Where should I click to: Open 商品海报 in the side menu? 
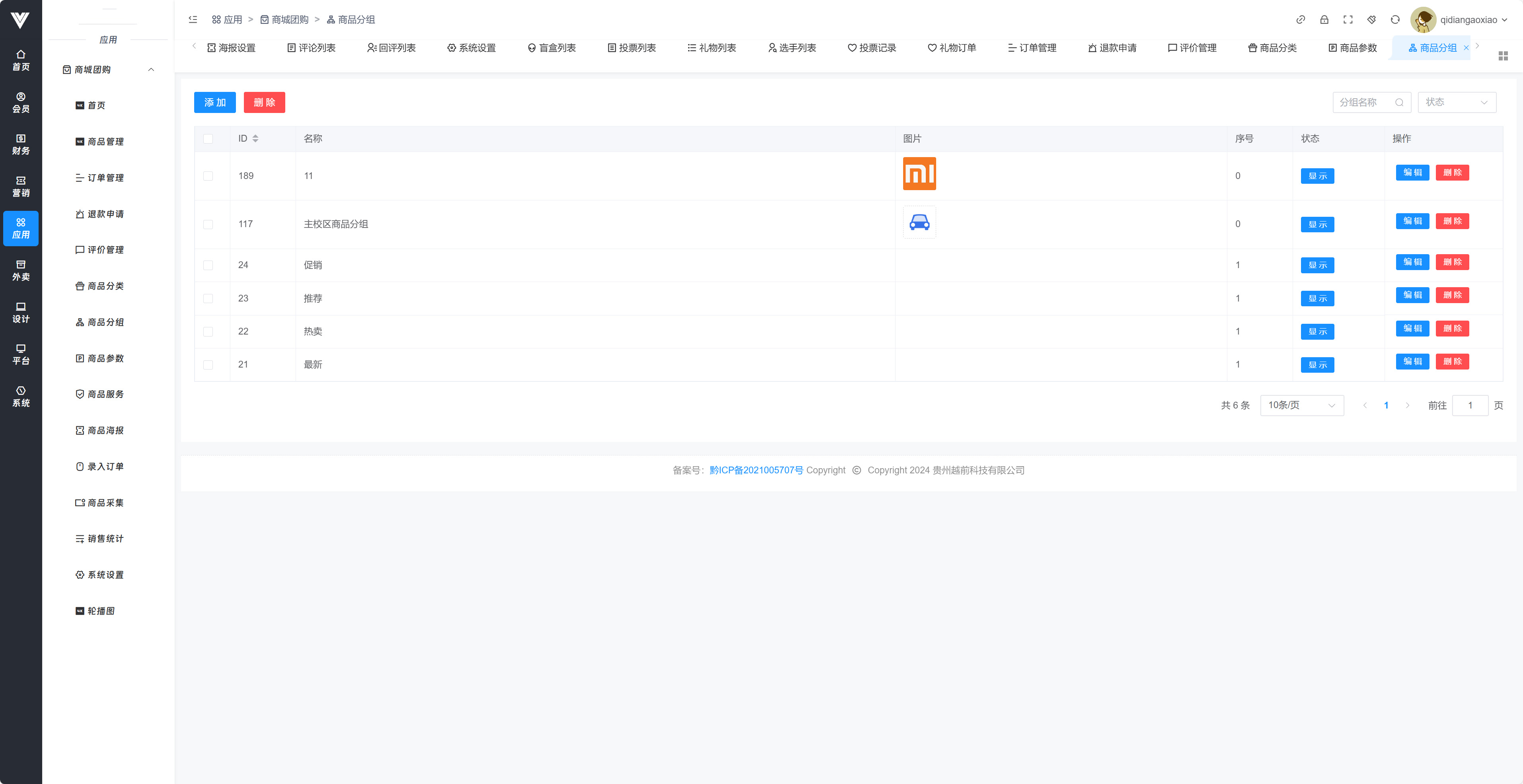click(105, 430)
